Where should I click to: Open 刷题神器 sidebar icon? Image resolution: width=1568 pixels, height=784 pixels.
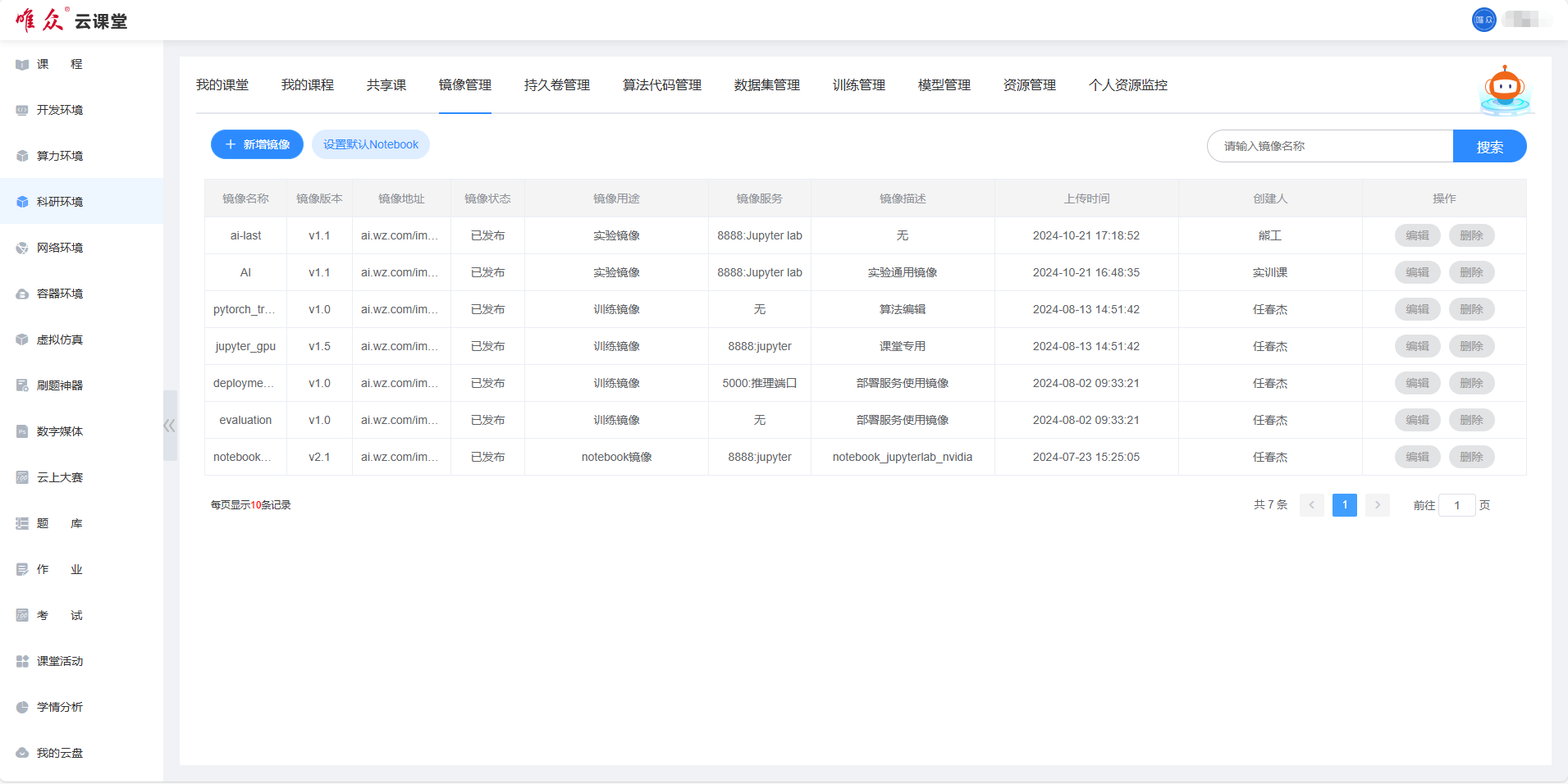[22, 386]
